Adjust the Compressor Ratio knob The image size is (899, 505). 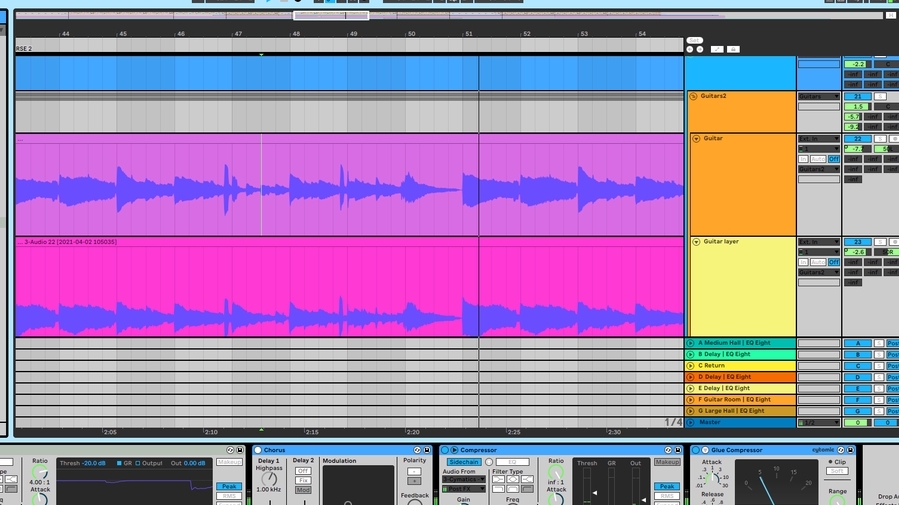(x=556, y=472)
